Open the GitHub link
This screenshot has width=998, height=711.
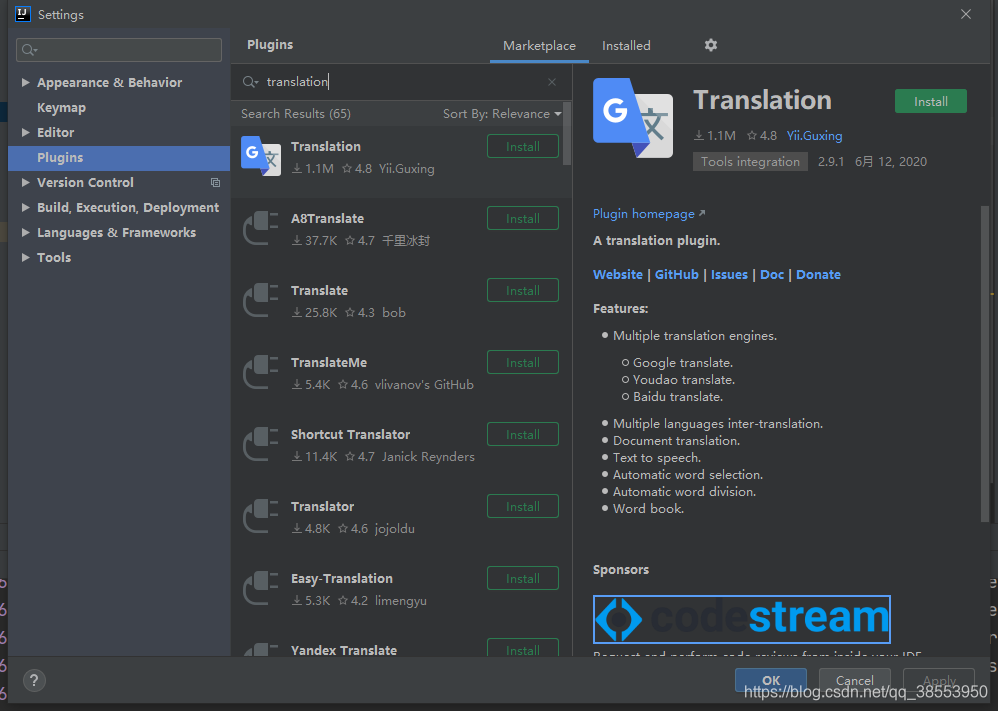(676, 274)
